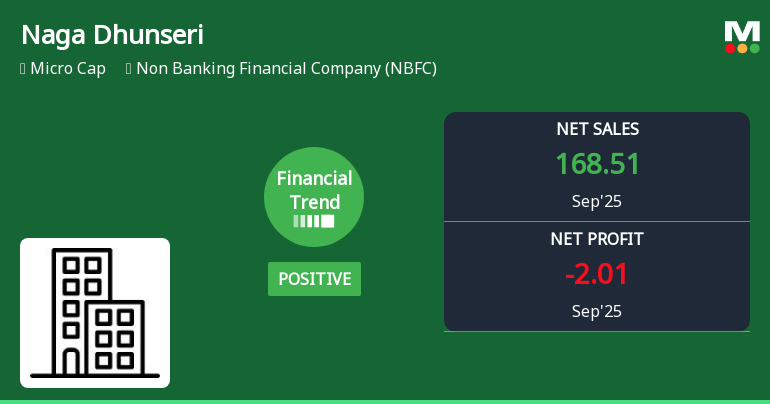Click the orange dot under the M logo

[x=743, y=48]
